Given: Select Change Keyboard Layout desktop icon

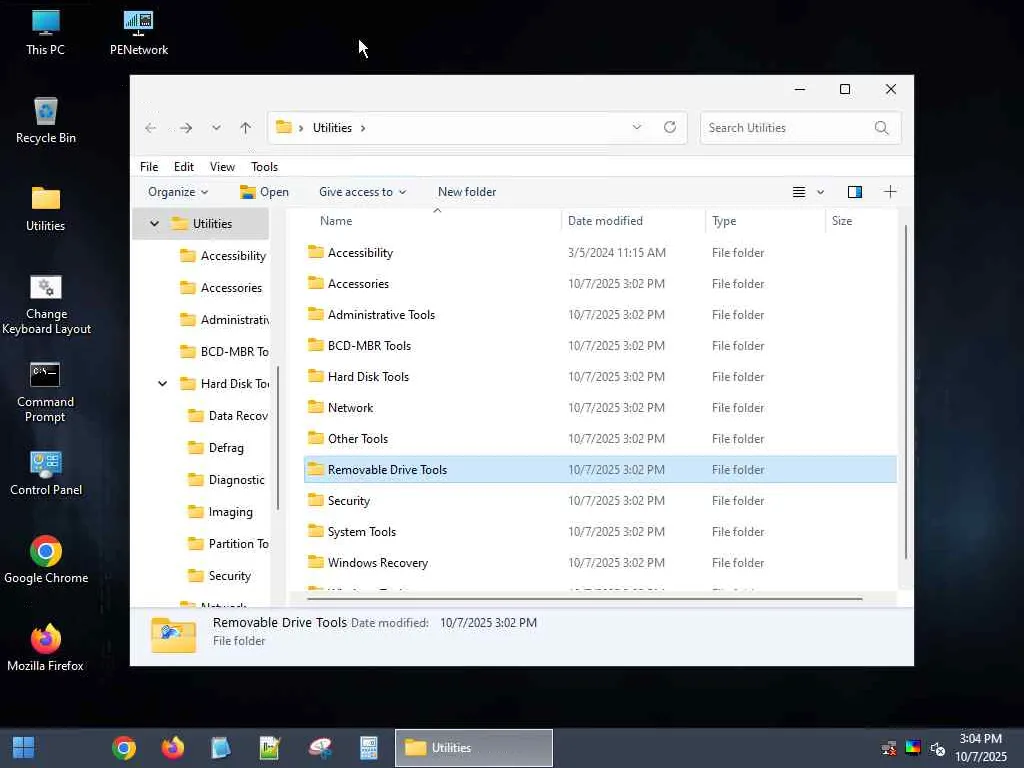Looking at the screenshot, I should click(46, 304).
